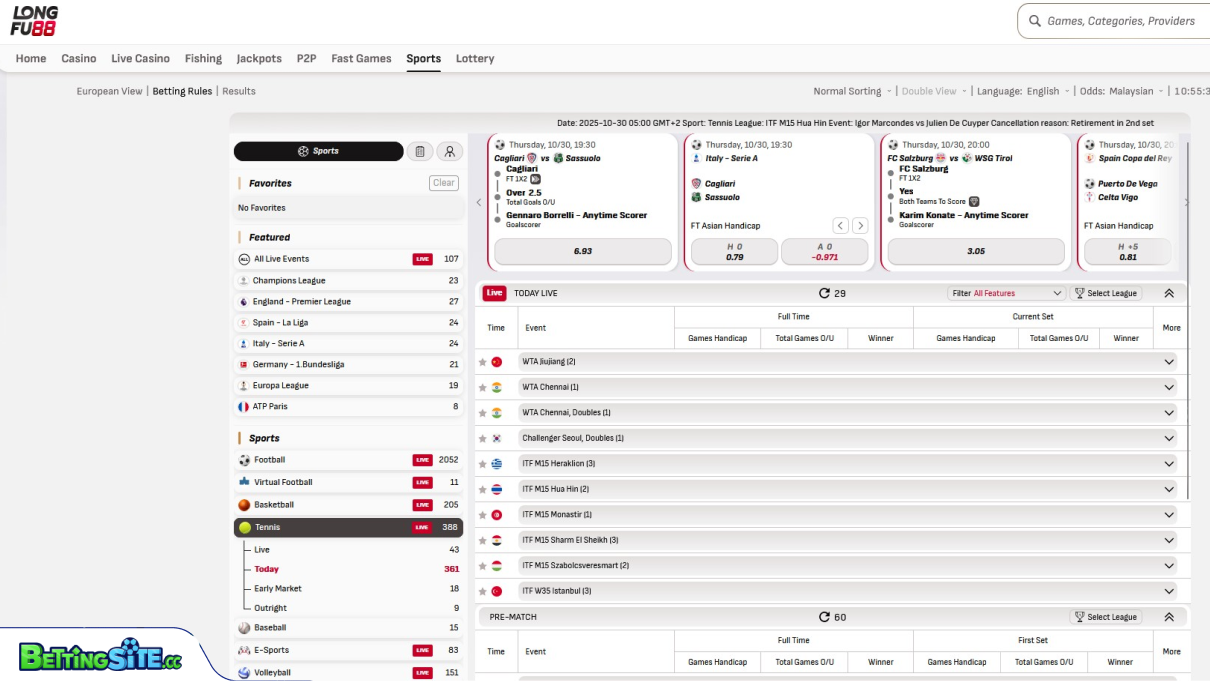Open the Filter All Features dropdown
The width and height of the screenshot is (1210, 681).
1007,293
